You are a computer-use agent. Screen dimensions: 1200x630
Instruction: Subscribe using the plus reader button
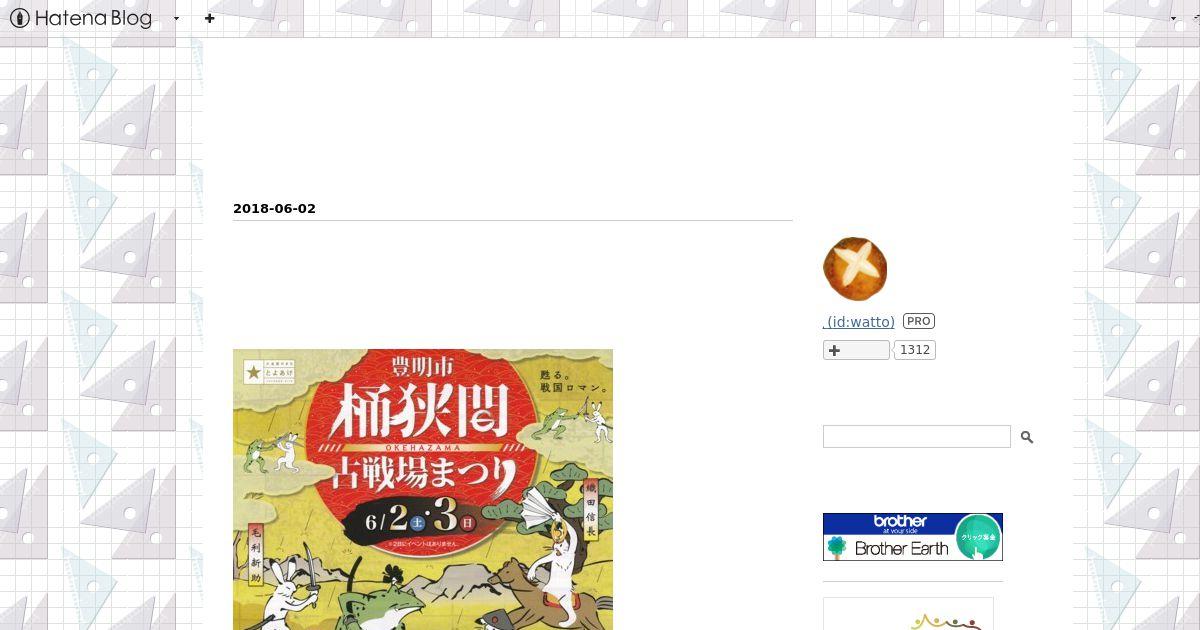click(x=856, y=350)
